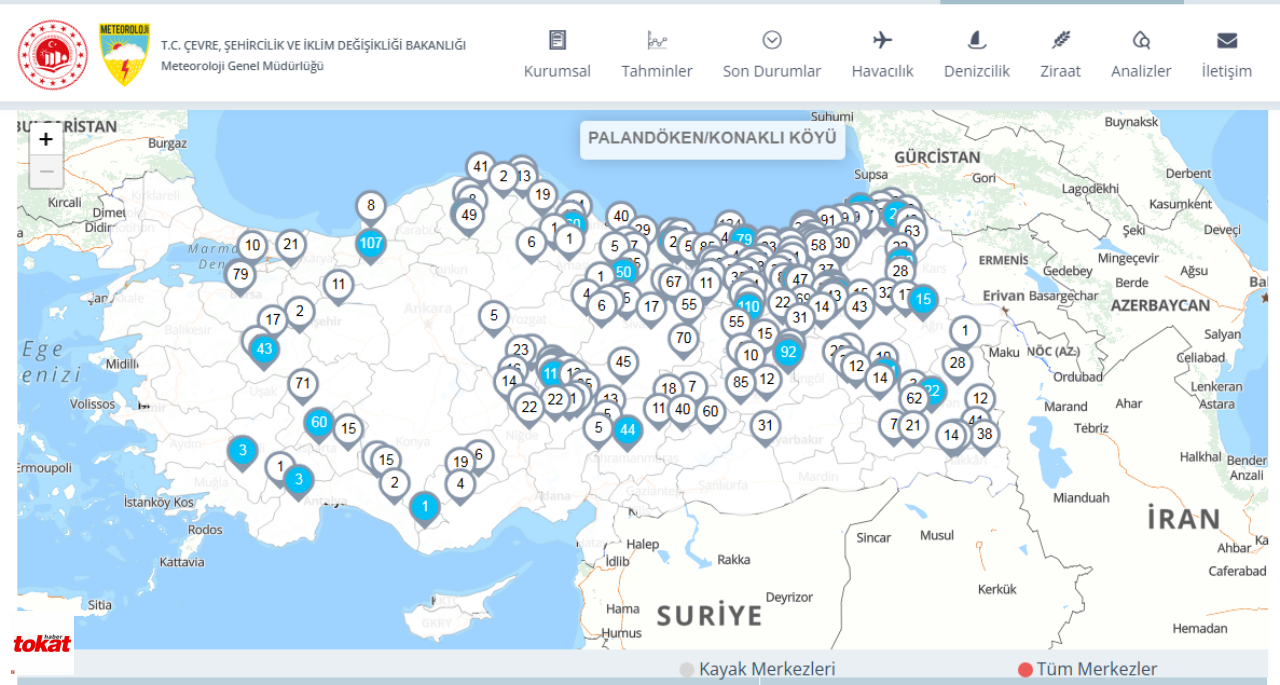This screenshot has width=1280, height=685.
Task: Click the map marker showing 58
Action: click(818, 244)
